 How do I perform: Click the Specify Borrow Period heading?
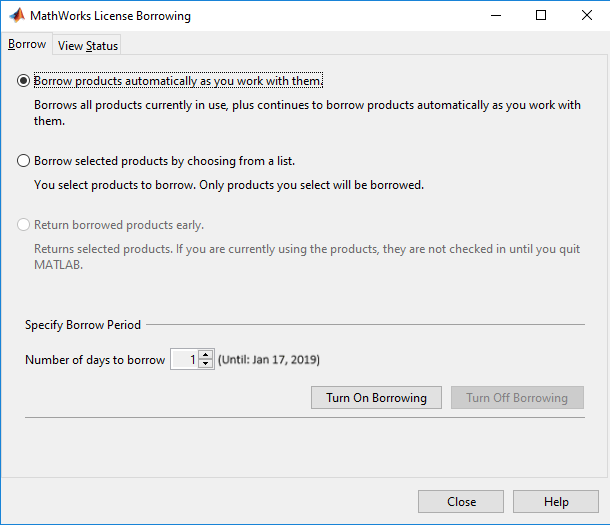(x=83, y=325)
